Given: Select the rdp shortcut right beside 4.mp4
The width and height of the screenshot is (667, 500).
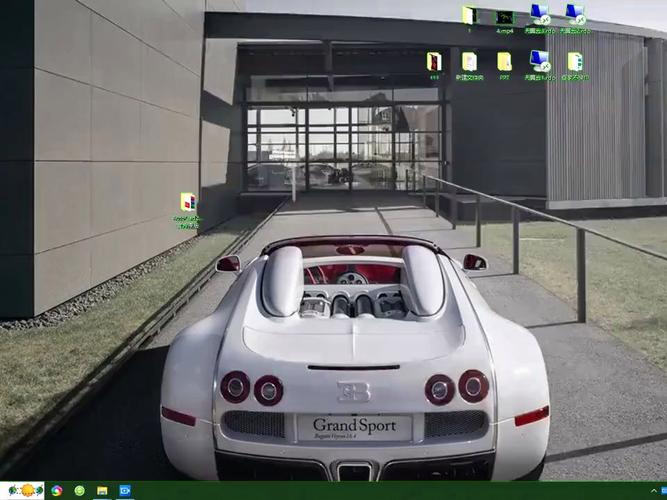Looking at the screenshot, I should 539,14.
